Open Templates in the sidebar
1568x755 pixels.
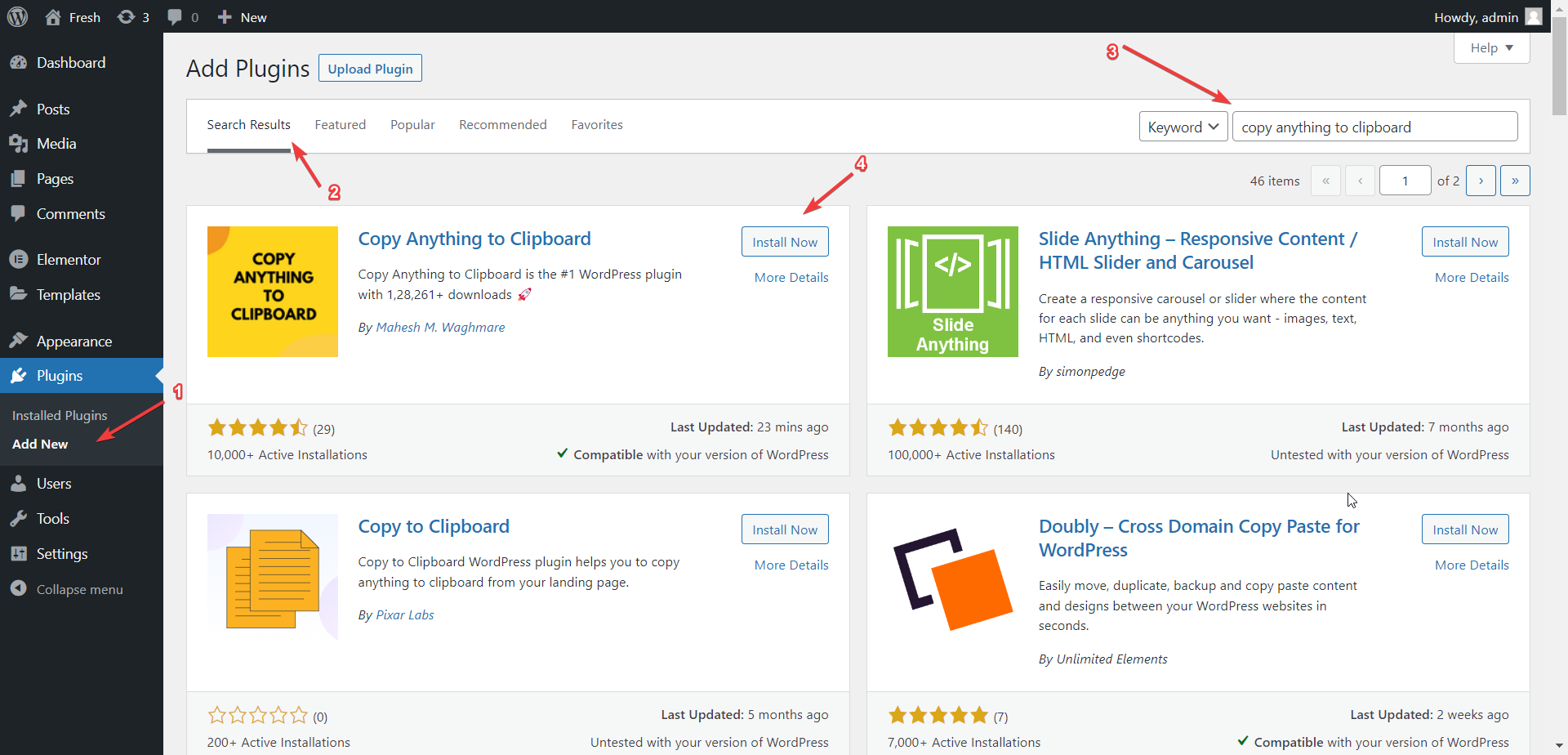pos(82,295)
